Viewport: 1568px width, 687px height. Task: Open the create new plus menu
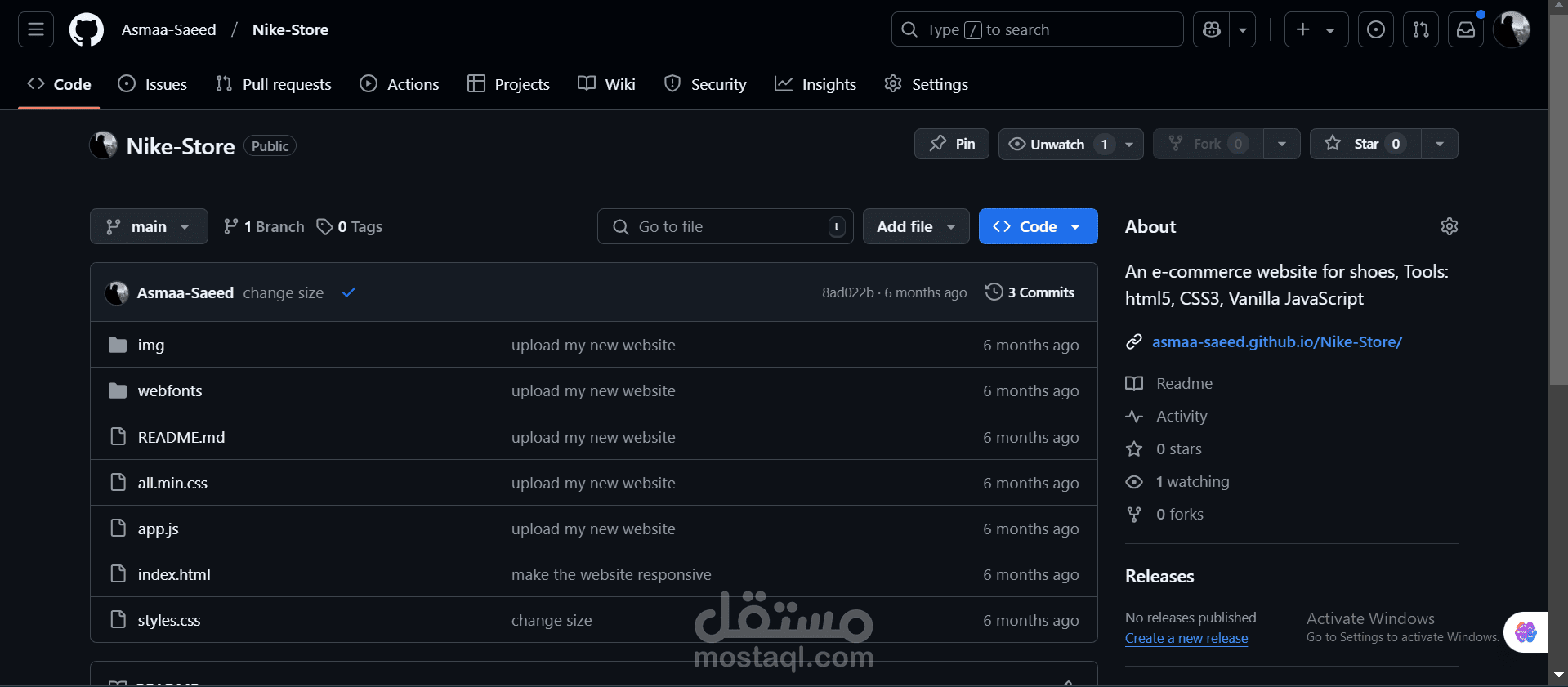[1316, 29]
